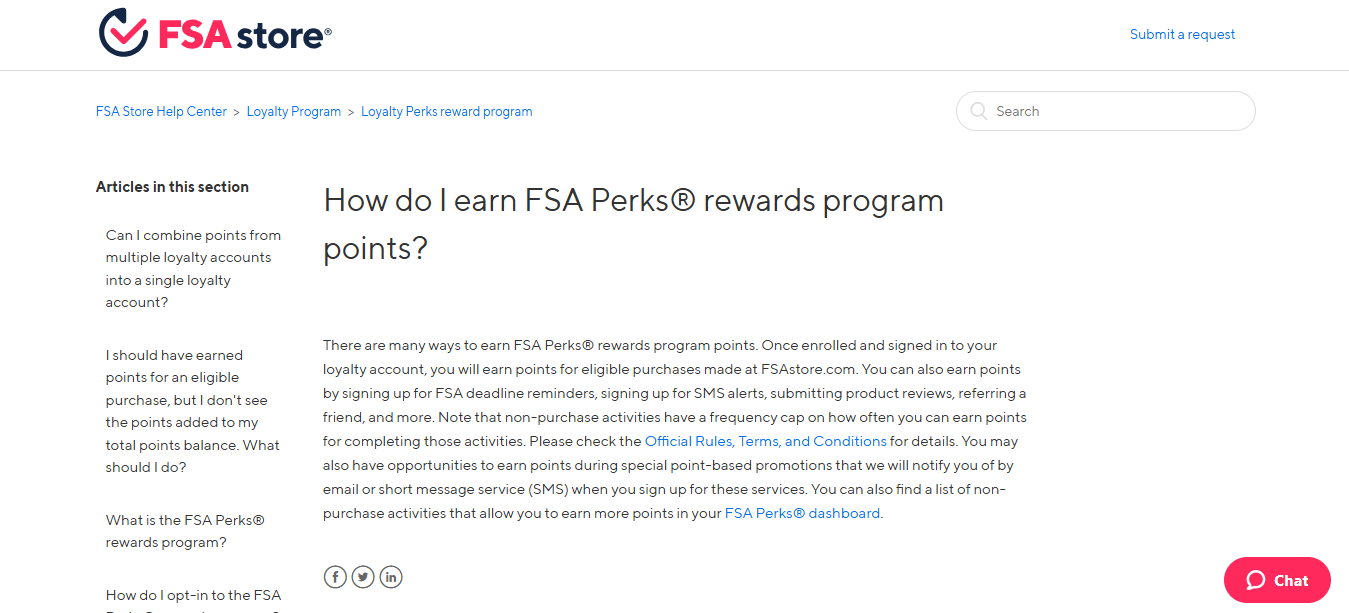Share article on Facebook icon
The image size is (1349, 613).
point(335,577)
